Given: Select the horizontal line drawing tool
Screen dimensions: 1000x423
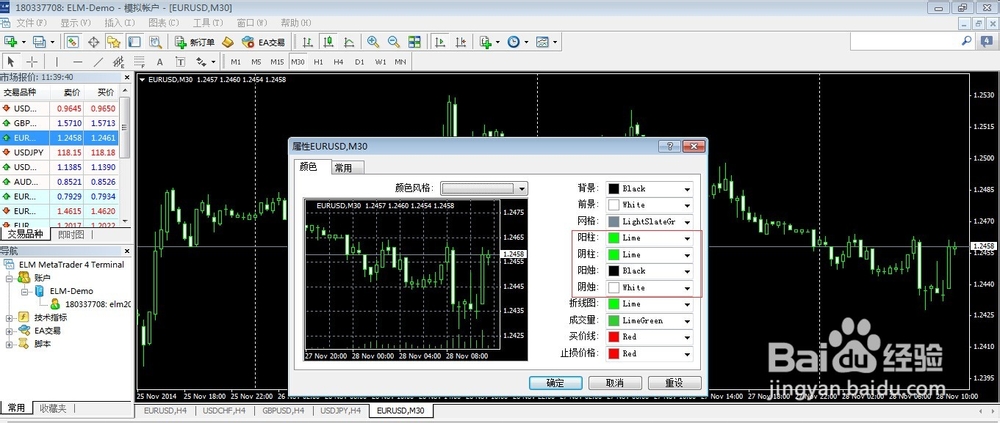Looking at the screenshot, I should pyautogui.click(x=77, y=62).
